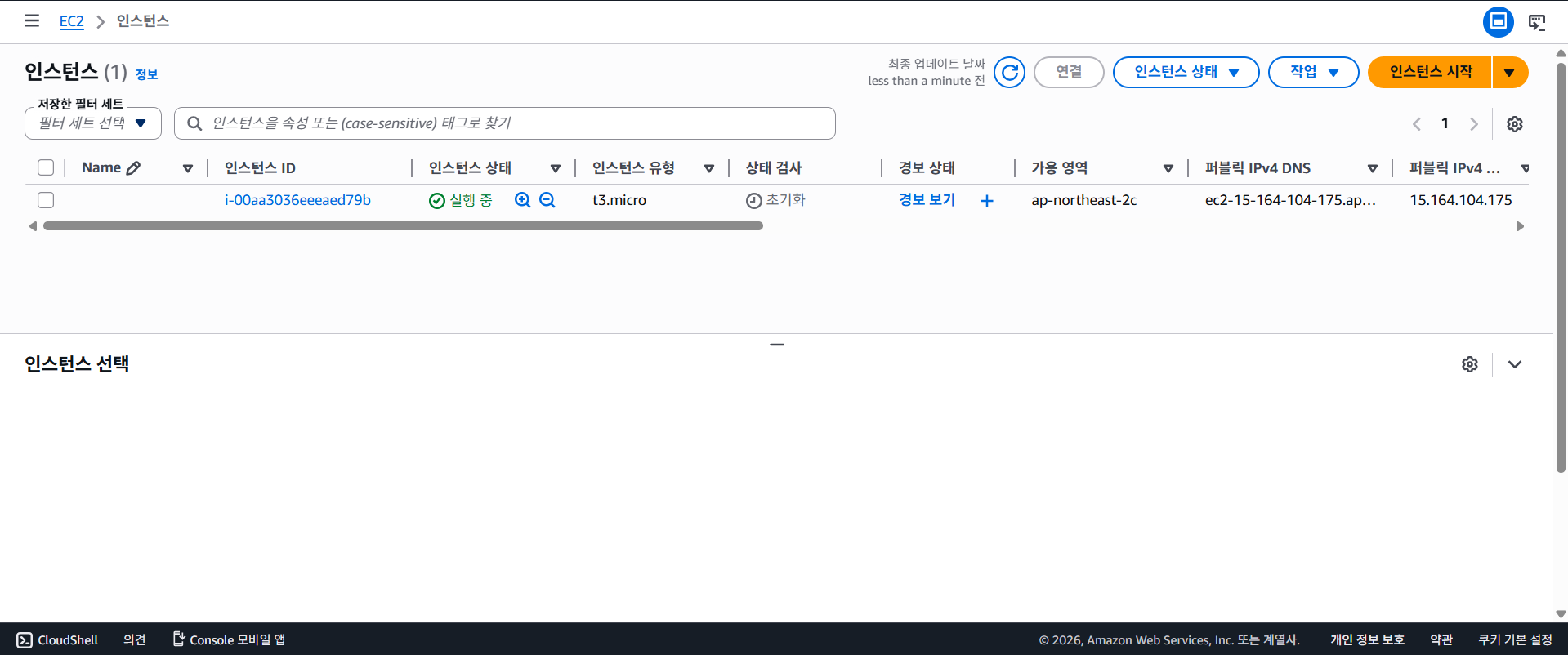Open table preferences gear icon
The width and height of the screenshot is (1568, 655).
coord(1515,124)
